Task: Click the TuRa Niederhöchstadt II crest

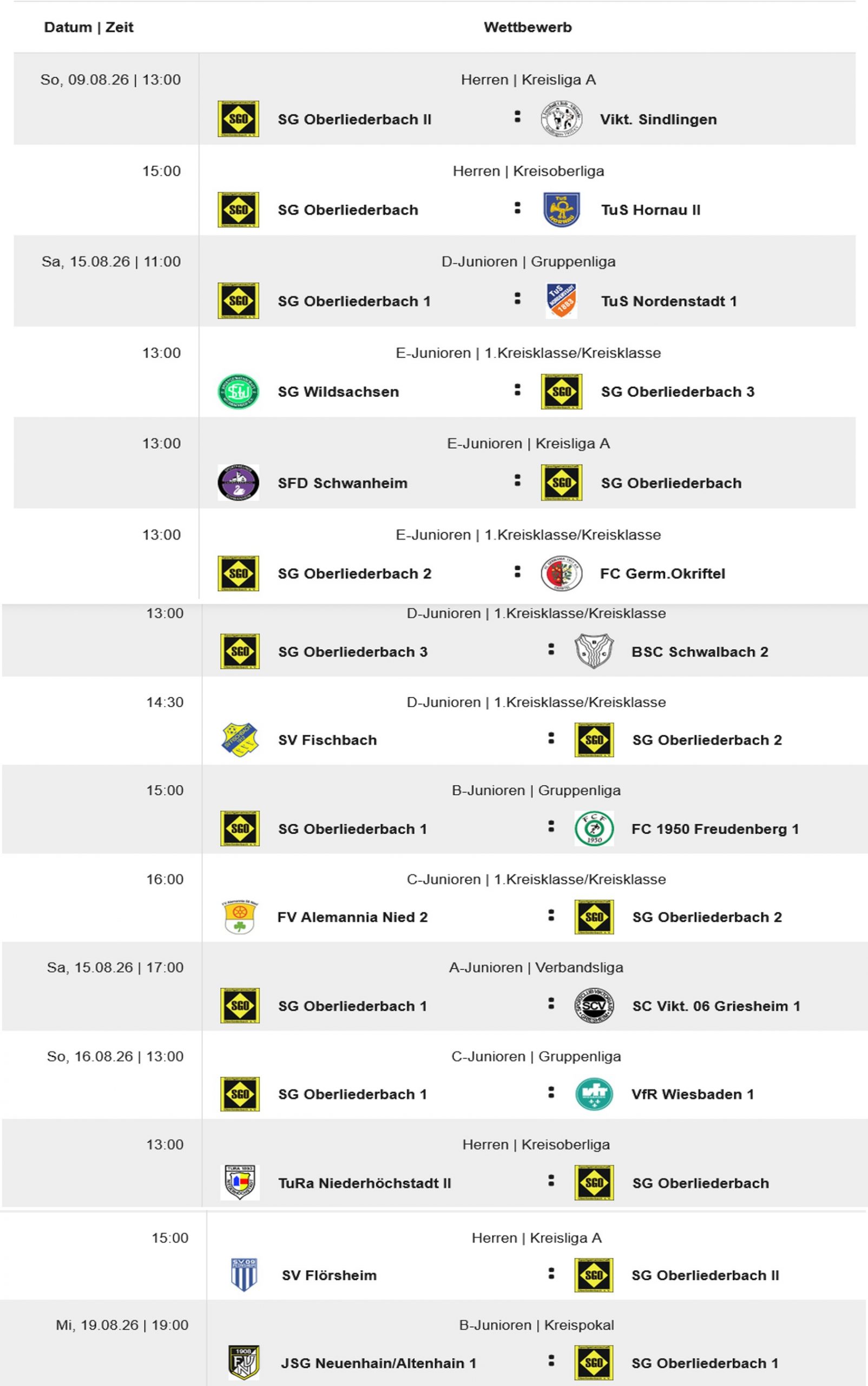Action: [240, 1182]
